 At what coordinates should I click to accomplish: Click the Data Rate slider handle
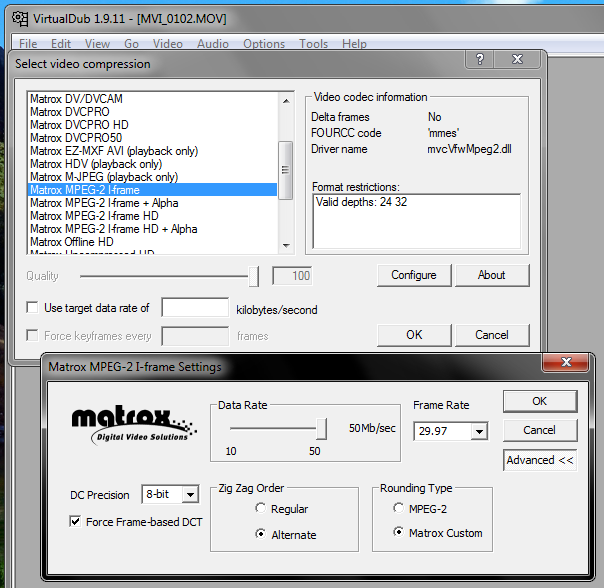click(321, 429)
